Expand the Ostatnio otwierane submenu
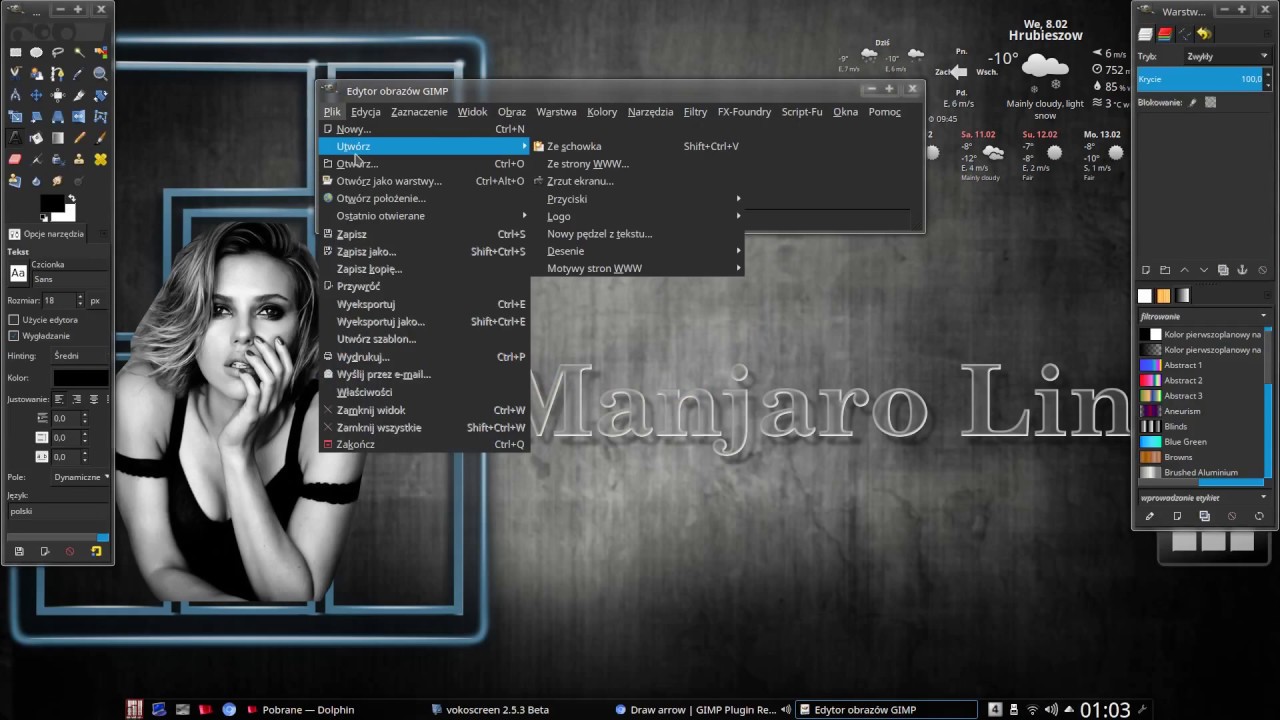The width and height of the screenshot is (1280, 720). tap(425, 216)
